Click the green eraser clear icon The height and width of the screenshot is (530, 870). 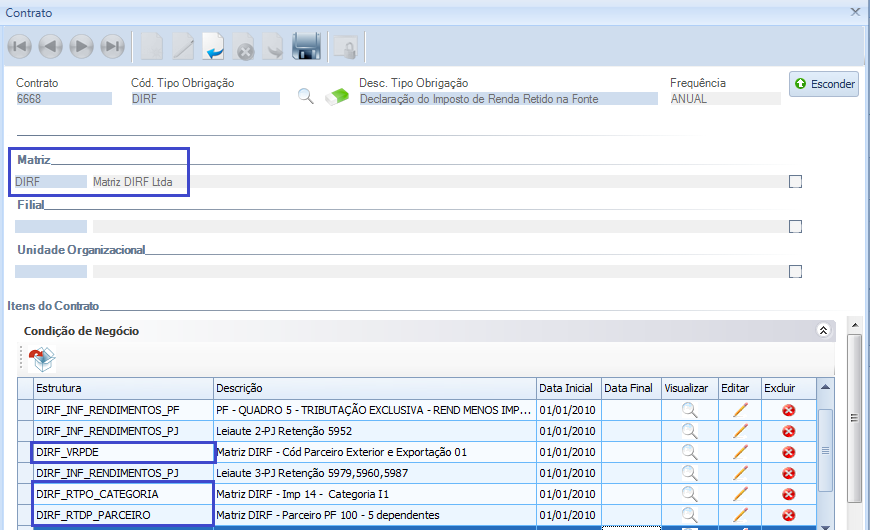pos(339,97)
